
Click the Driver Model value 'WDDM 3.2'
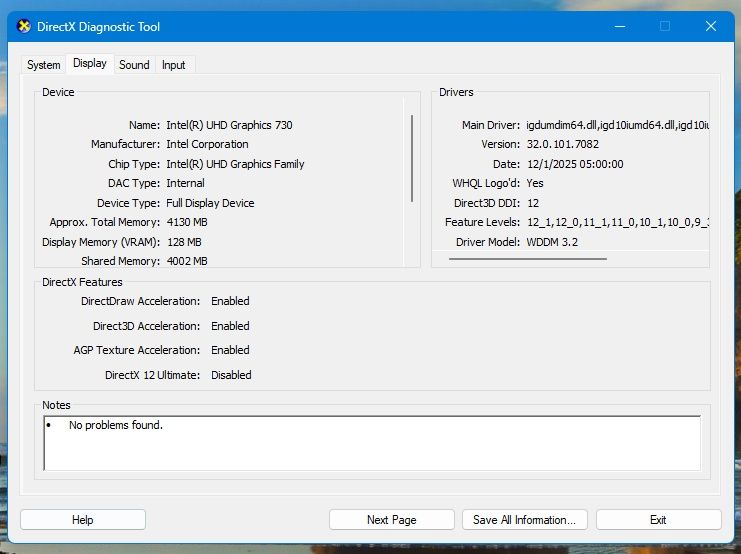552,242
